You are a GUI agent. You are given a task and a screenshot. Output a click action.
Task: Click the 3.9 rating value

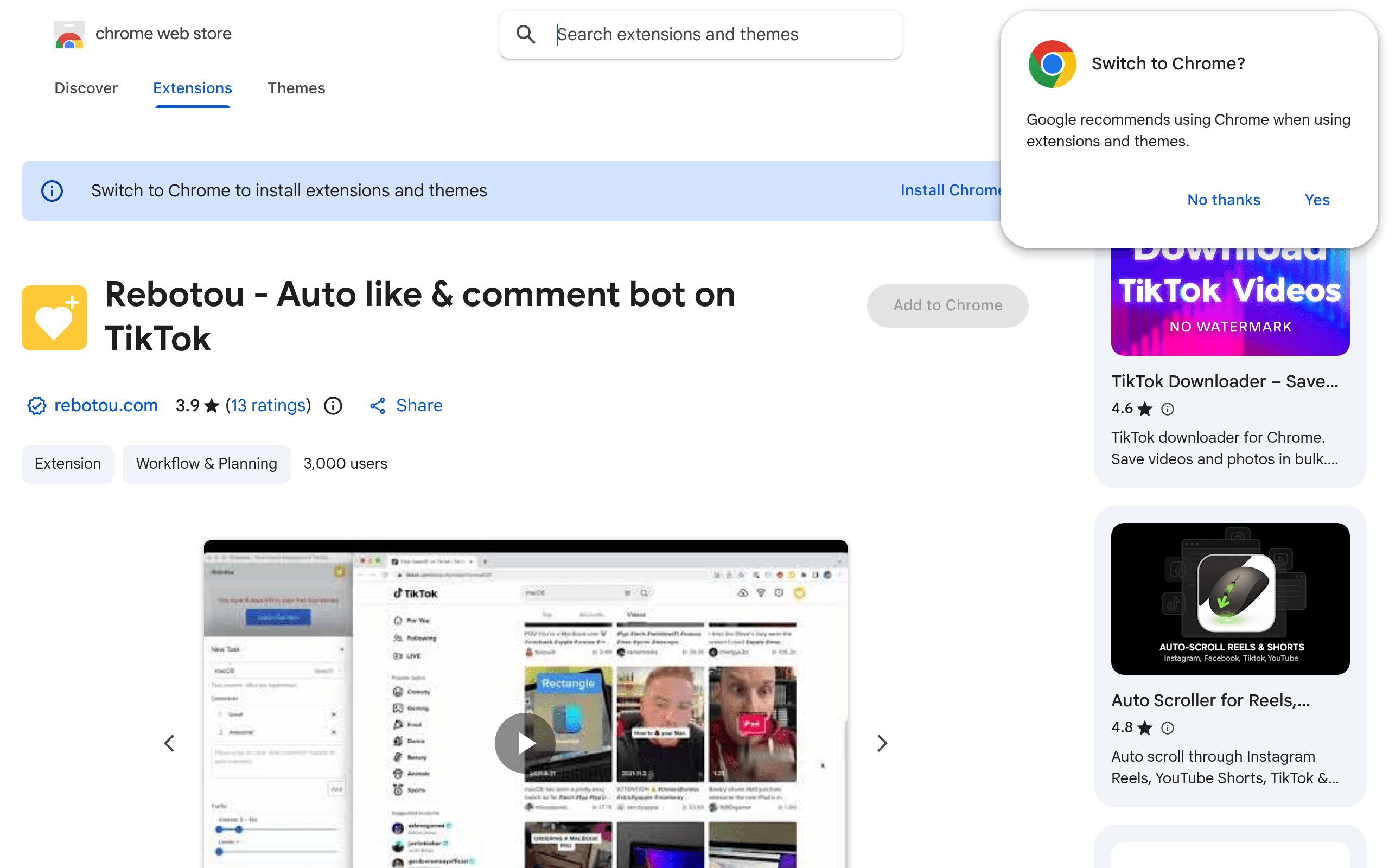(188, 406)
